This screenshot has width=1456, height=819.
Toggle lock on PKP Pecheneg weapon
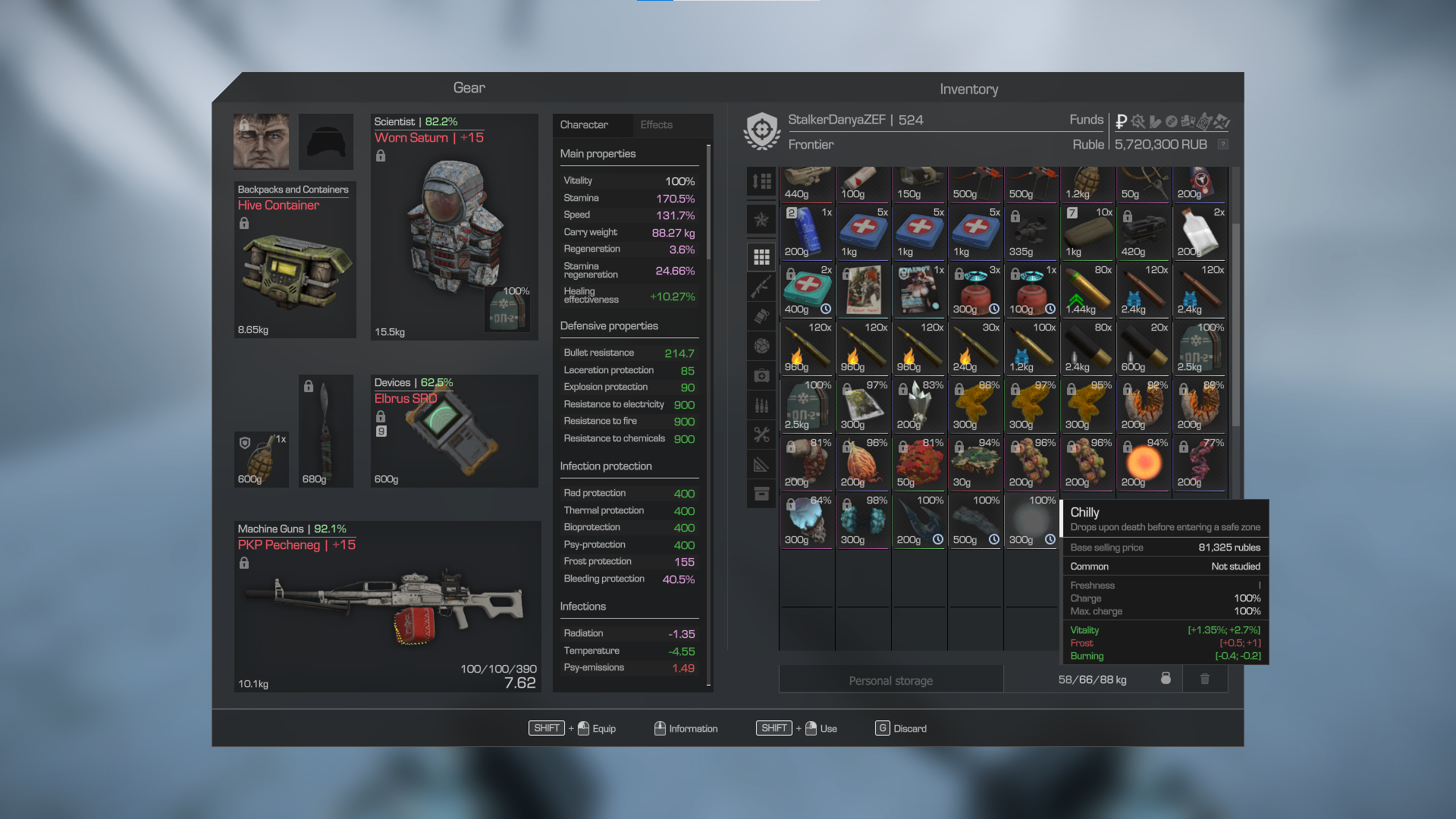(244, 563)
